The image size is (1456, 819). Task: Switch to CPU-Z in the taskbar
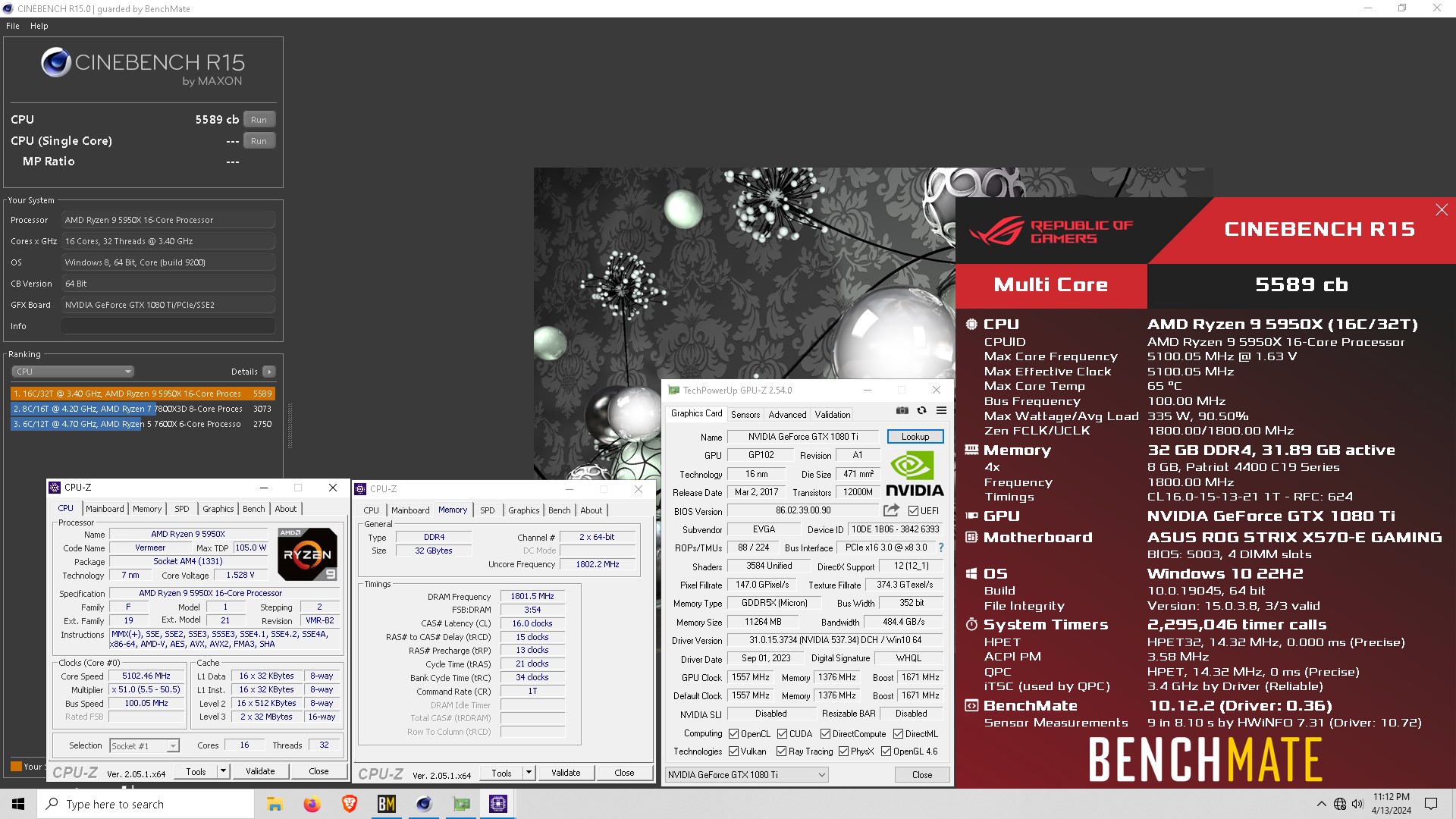click(x=498, y=804)
